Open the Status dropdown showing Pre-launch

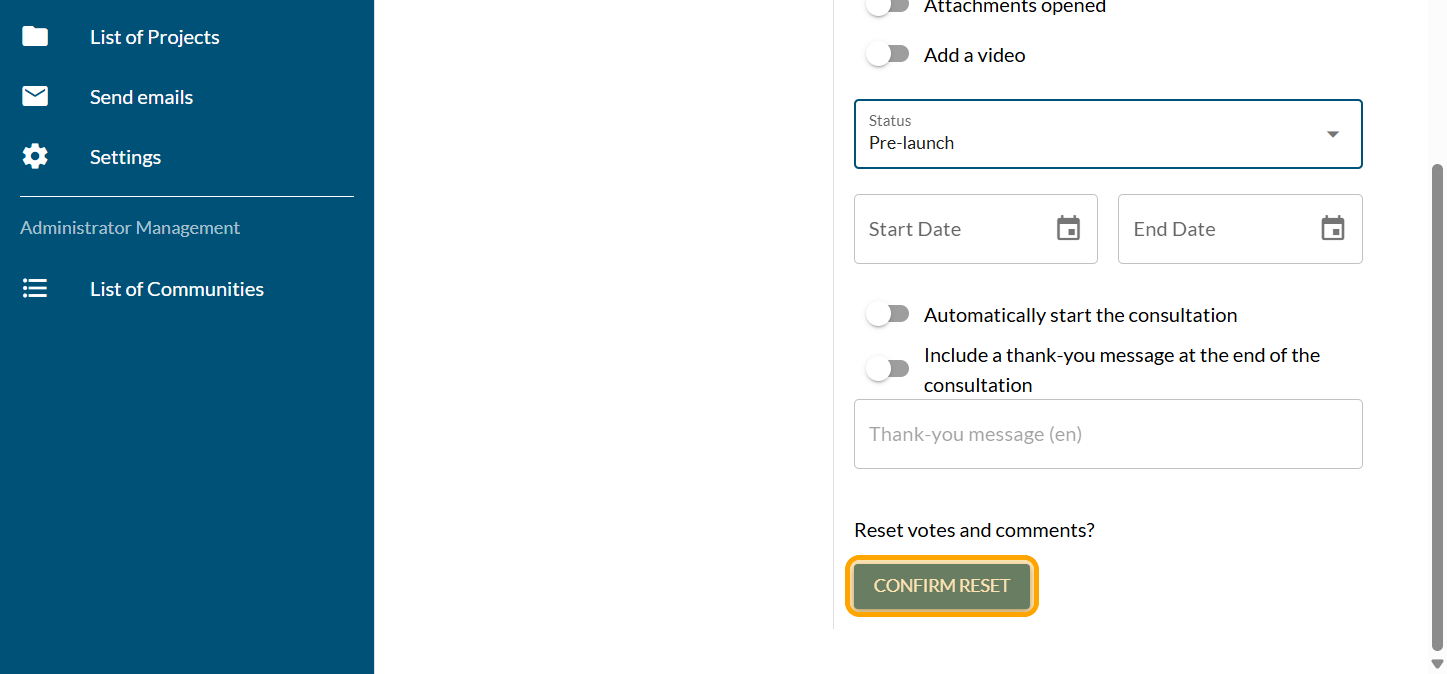point(1090,134)
